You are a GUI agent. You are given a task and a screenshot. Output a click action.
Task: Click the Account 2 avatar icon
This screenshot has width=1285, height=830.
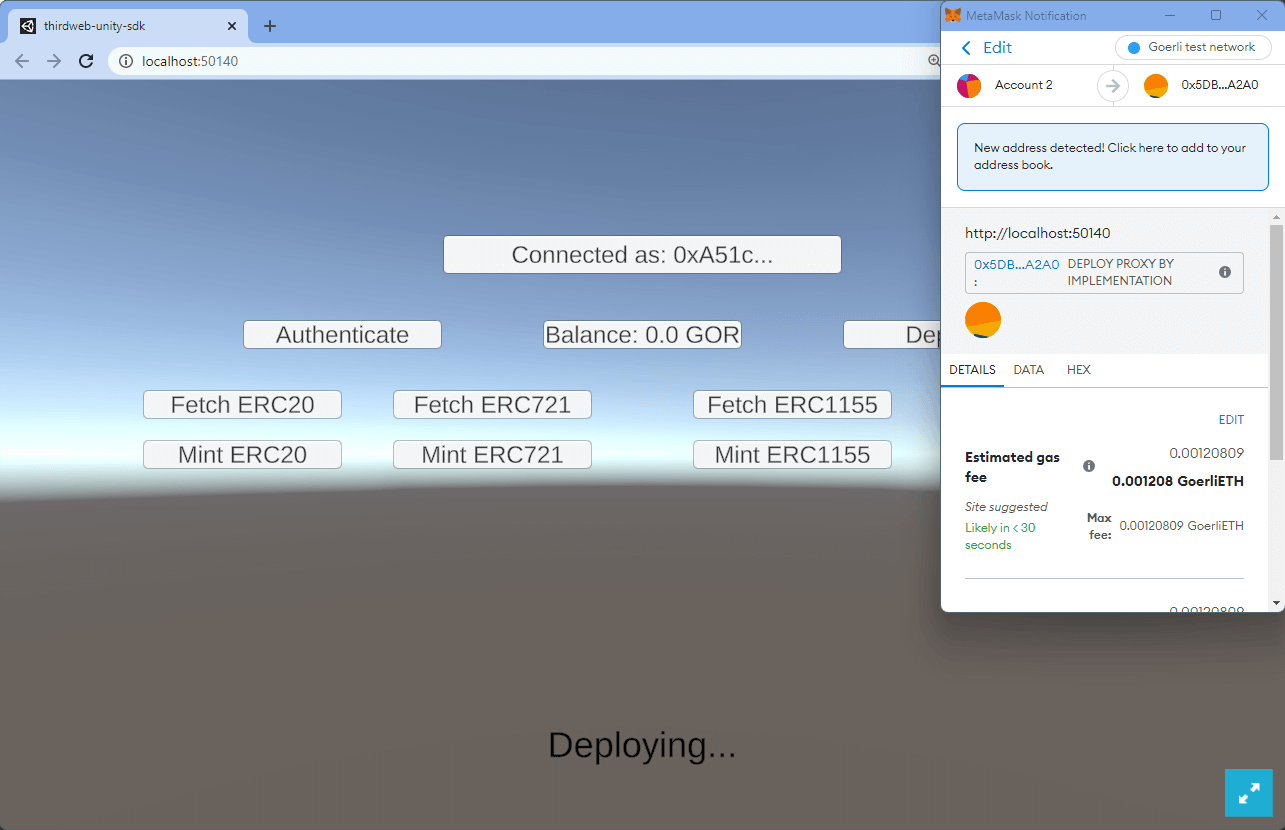point(968,86)
